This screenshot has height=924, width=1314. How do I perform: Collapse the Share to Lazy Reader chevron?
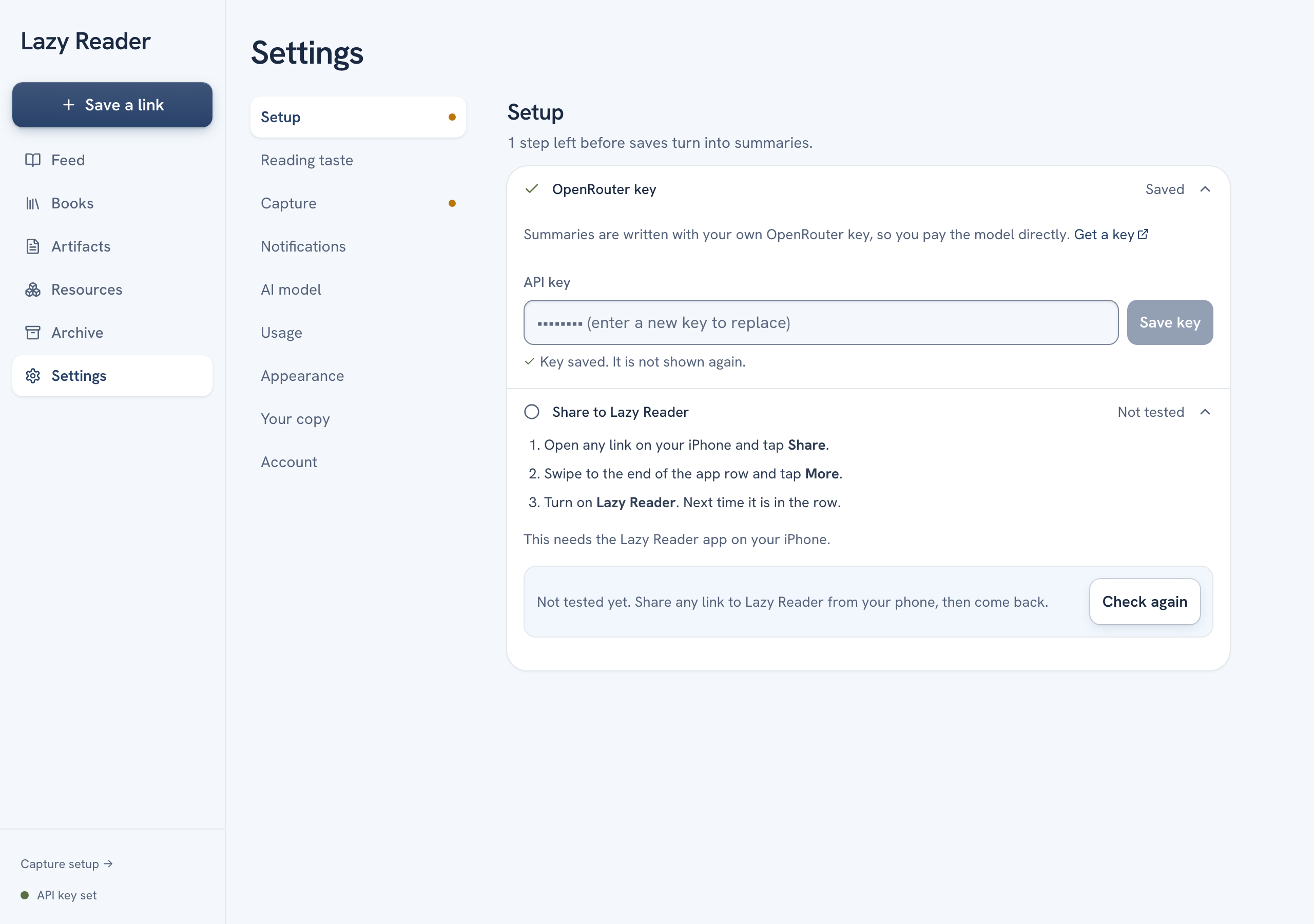1205,412
